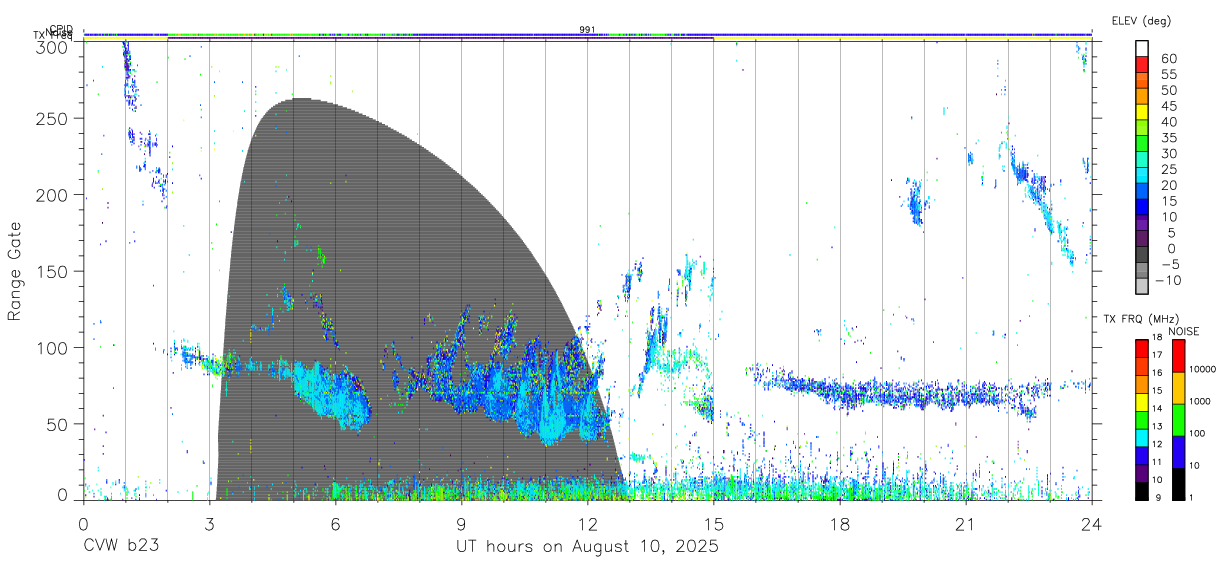Image resolution: width=1228 pixels, height=567 pixels.
Task: Click the hour 3 tick label on time axis
Action: pyautogui.click(x=210, y=523)
